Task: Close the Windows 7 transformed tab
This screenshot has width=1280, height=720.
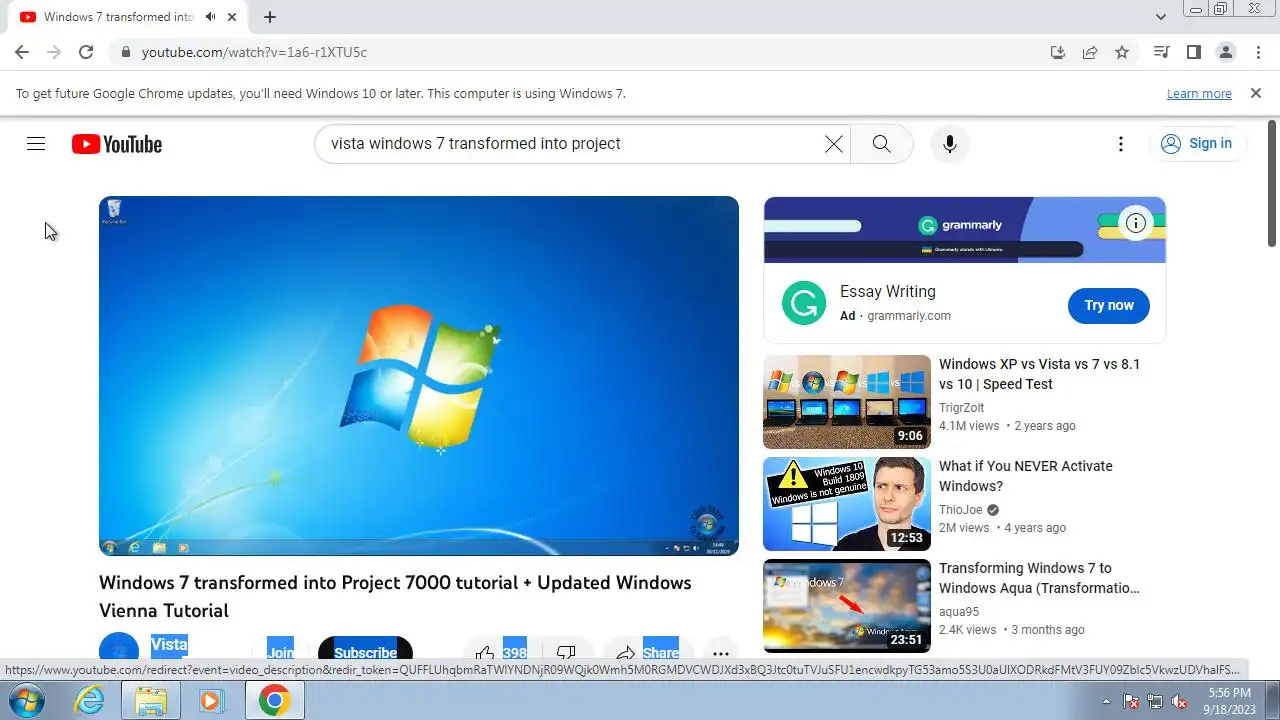Action: 232,17
